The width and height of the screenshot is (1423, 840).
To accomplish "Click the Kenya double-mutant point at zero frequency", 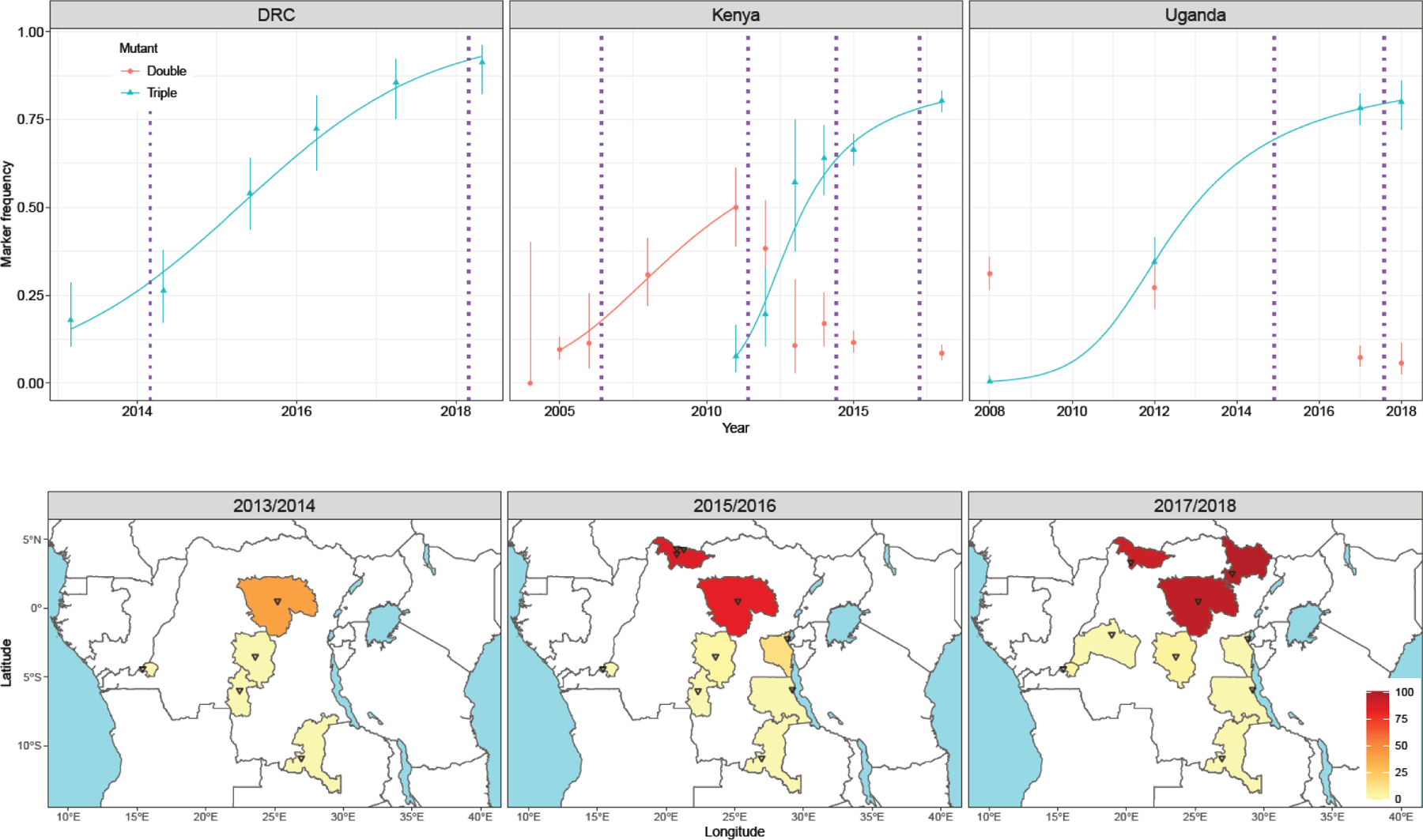I will point(530,383).
